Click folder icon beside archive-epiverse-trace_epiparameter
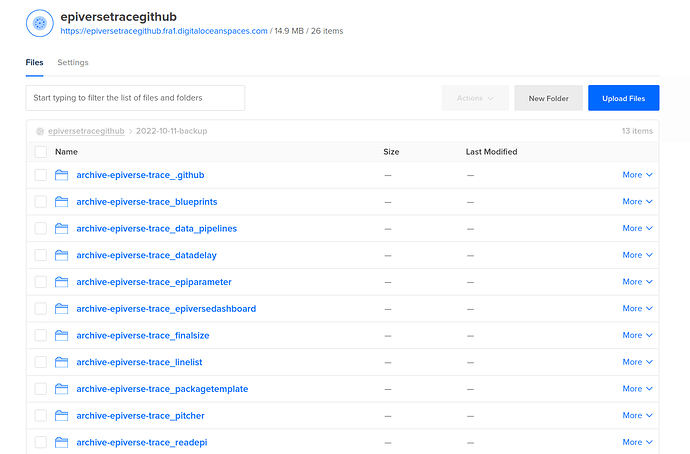690x454 pixels. [62, 282]
